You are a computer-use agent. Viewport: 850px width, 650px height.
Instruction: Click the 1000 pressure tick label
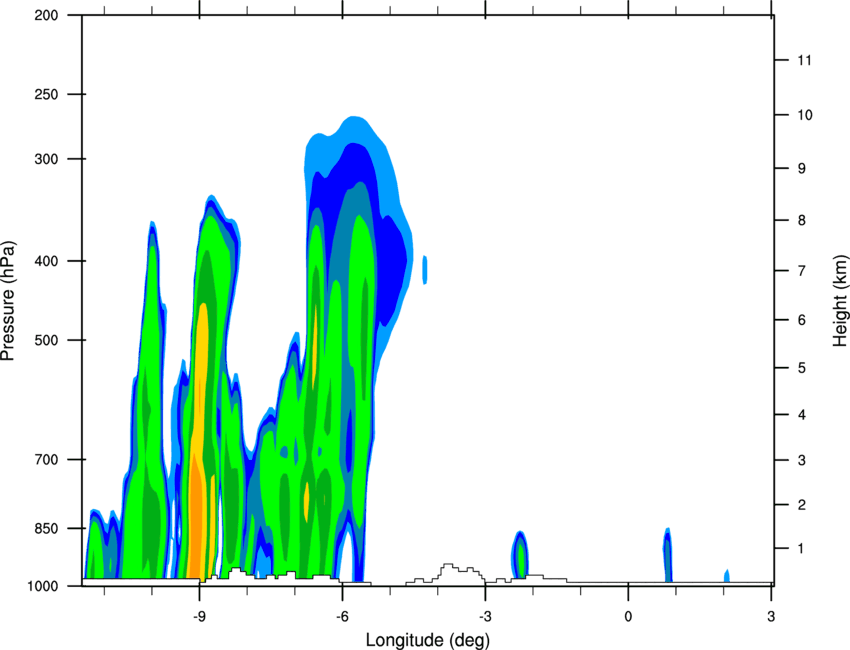click(42, 586)
